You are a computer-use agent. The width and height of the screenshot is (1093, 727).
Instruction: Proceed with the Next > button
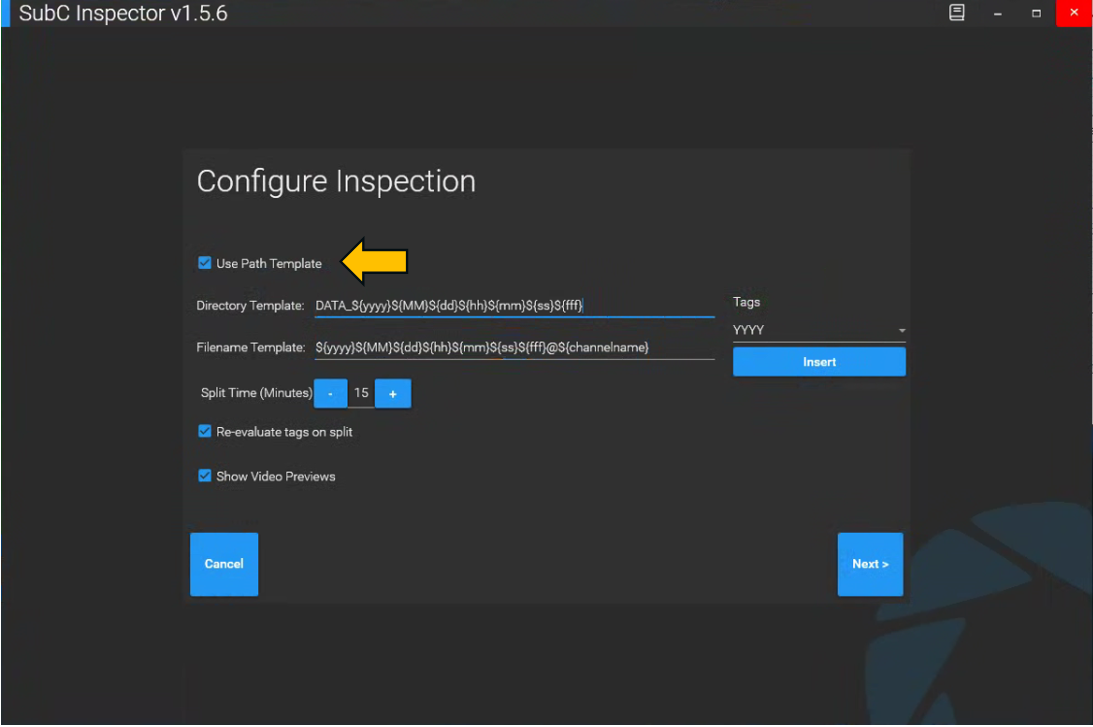(870, 564)
